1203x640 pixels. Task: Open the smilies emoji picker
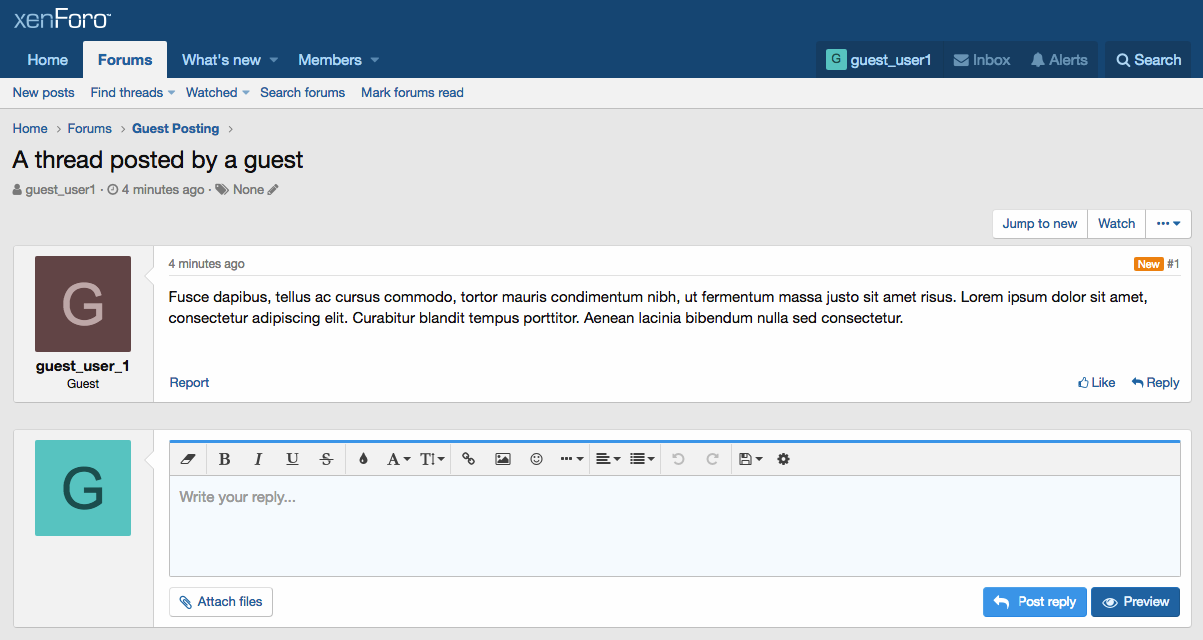(x=537, y=459)
